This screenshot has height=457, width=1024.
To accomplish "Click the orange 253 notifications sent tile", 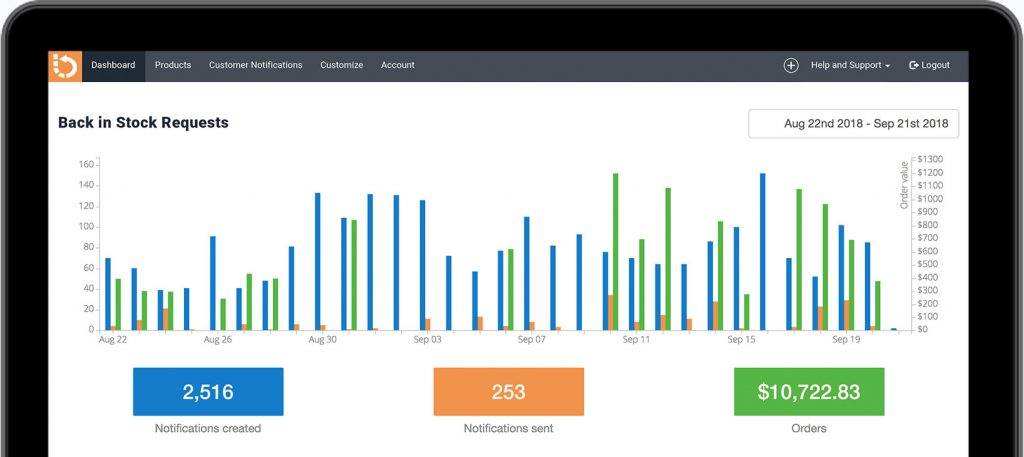I will pyautogui.click(x=508, y=392).
